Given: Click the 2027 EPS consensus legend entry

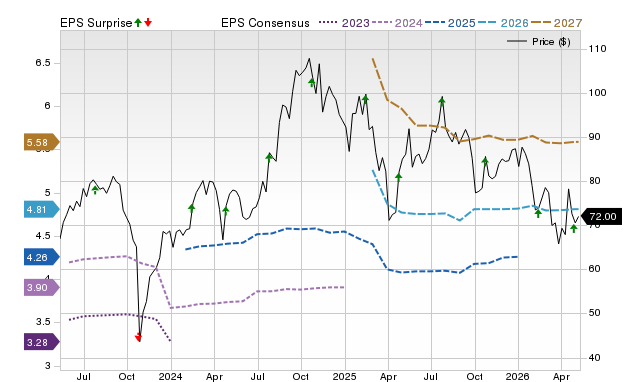Looking at the screenshot, I should click(x=556, y=23).
